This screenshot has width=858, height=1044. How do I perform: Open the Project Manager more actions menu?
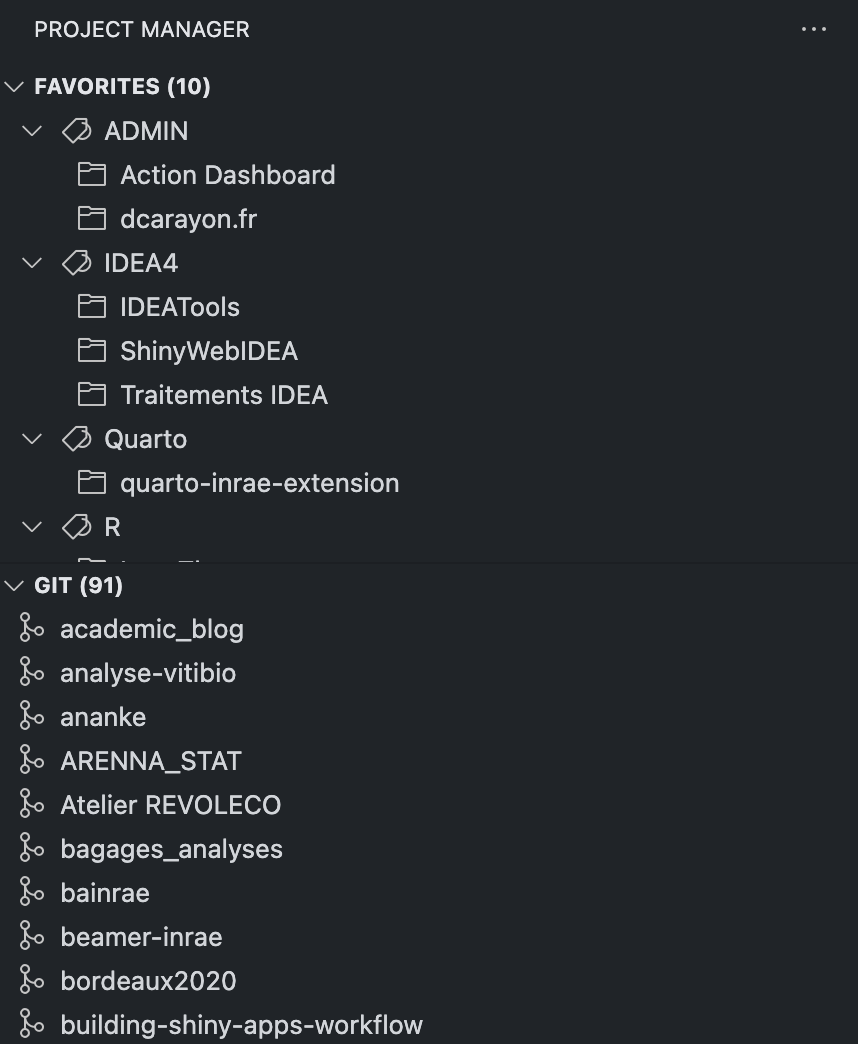(x=814, y=30)
